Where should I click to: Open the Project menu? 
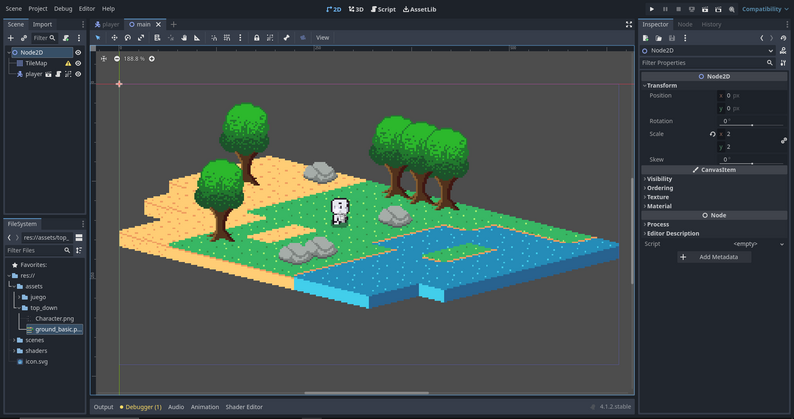38,9
